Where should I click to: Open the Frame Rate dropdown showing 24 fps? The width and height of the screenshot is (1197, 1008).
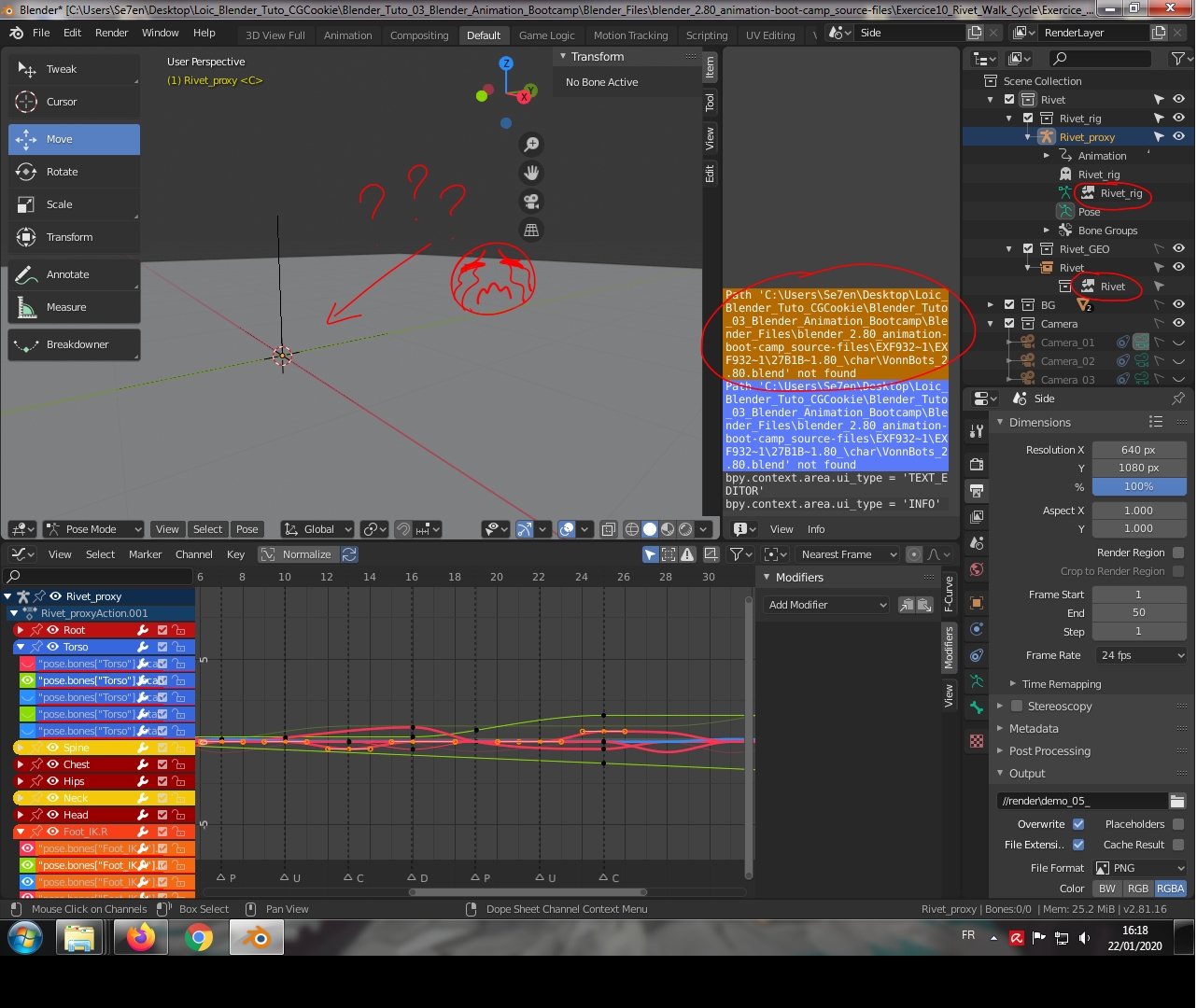coord(1139,655)
